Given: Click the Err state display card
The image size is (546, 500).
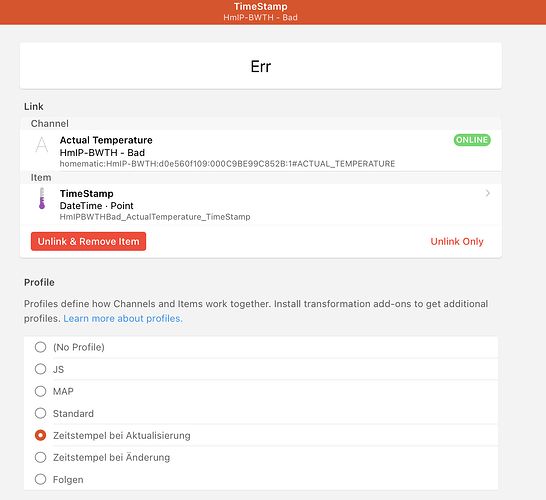Looking at the screenshot, I should coord(261,66).
